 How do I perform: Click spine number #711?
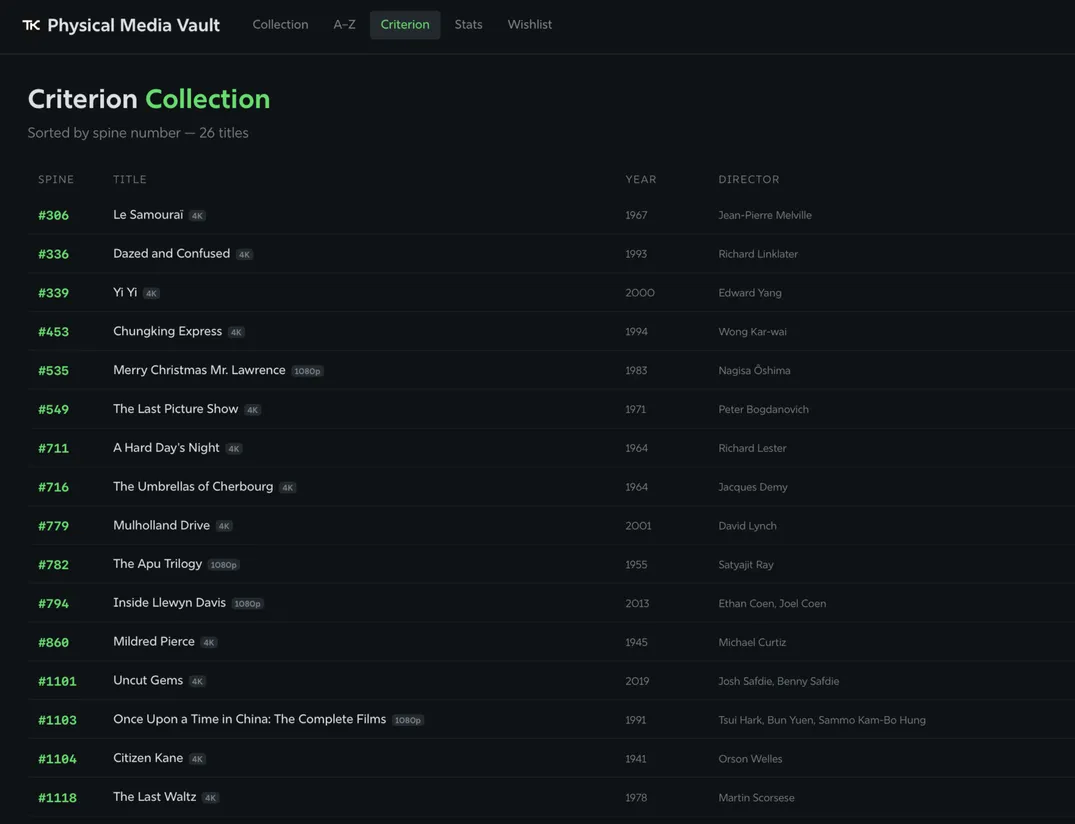click(x=53, y=448)
